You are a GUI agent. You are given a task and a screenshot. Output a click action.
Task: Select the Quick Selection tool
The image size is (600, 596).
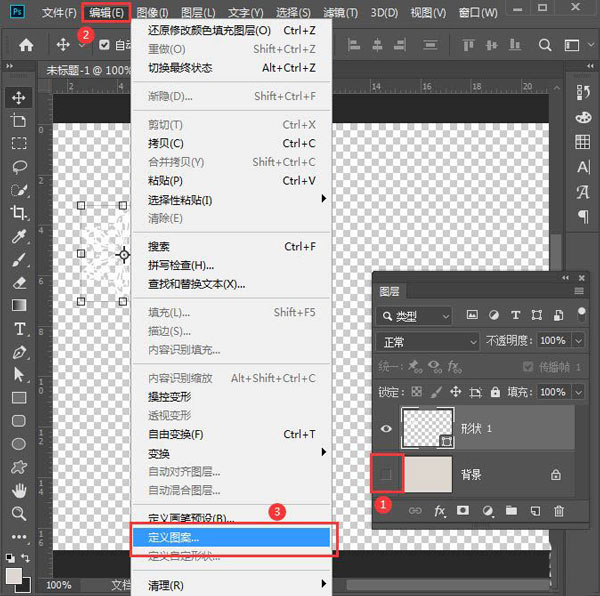(x=19, y=190)
